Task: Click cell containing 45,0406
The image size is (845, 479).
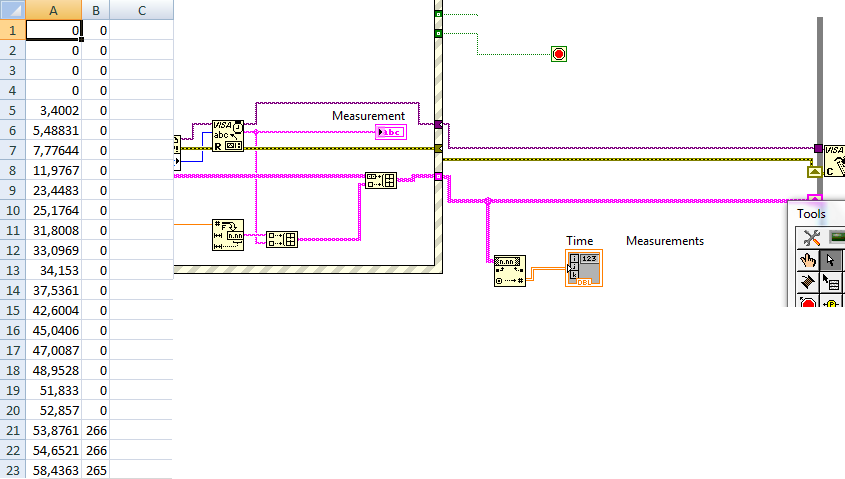Action: (53, 330)
